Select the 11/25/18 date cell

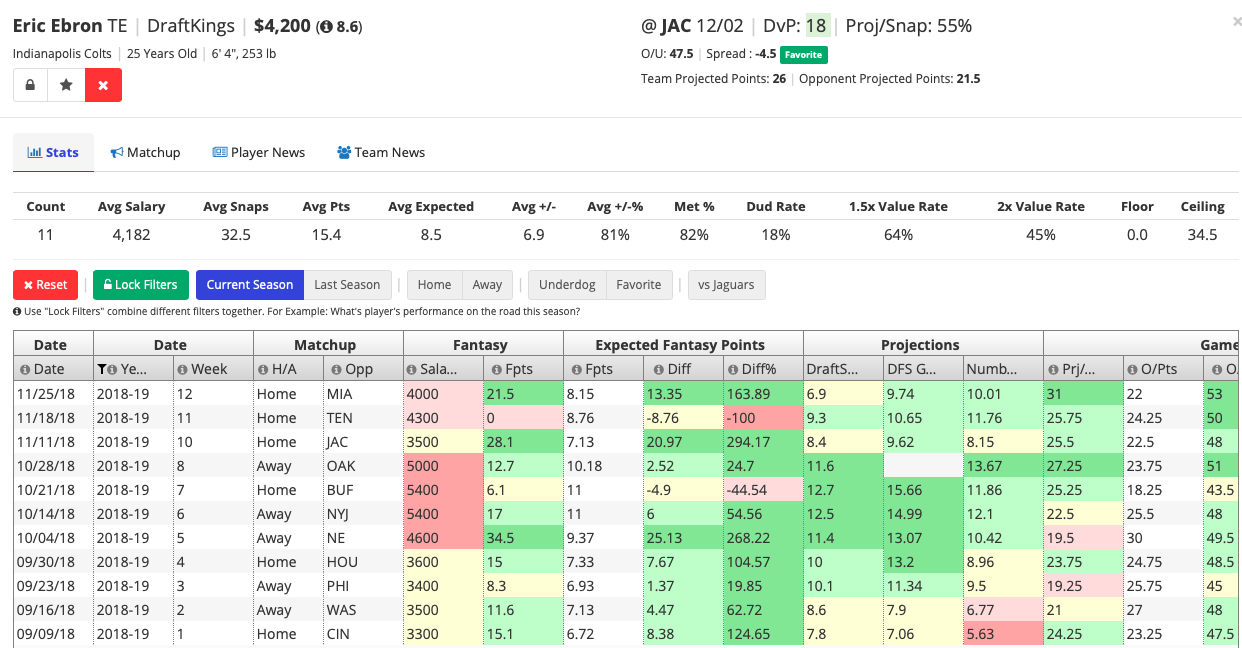pos(53,394)
